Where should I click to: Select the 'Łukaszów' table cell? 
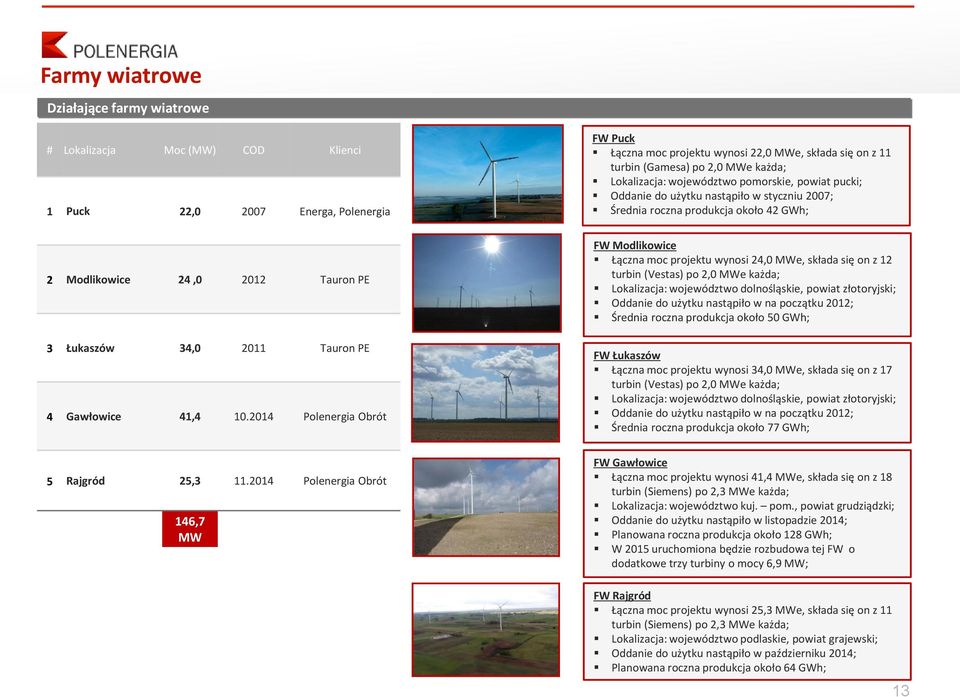(x=90, y=348)
